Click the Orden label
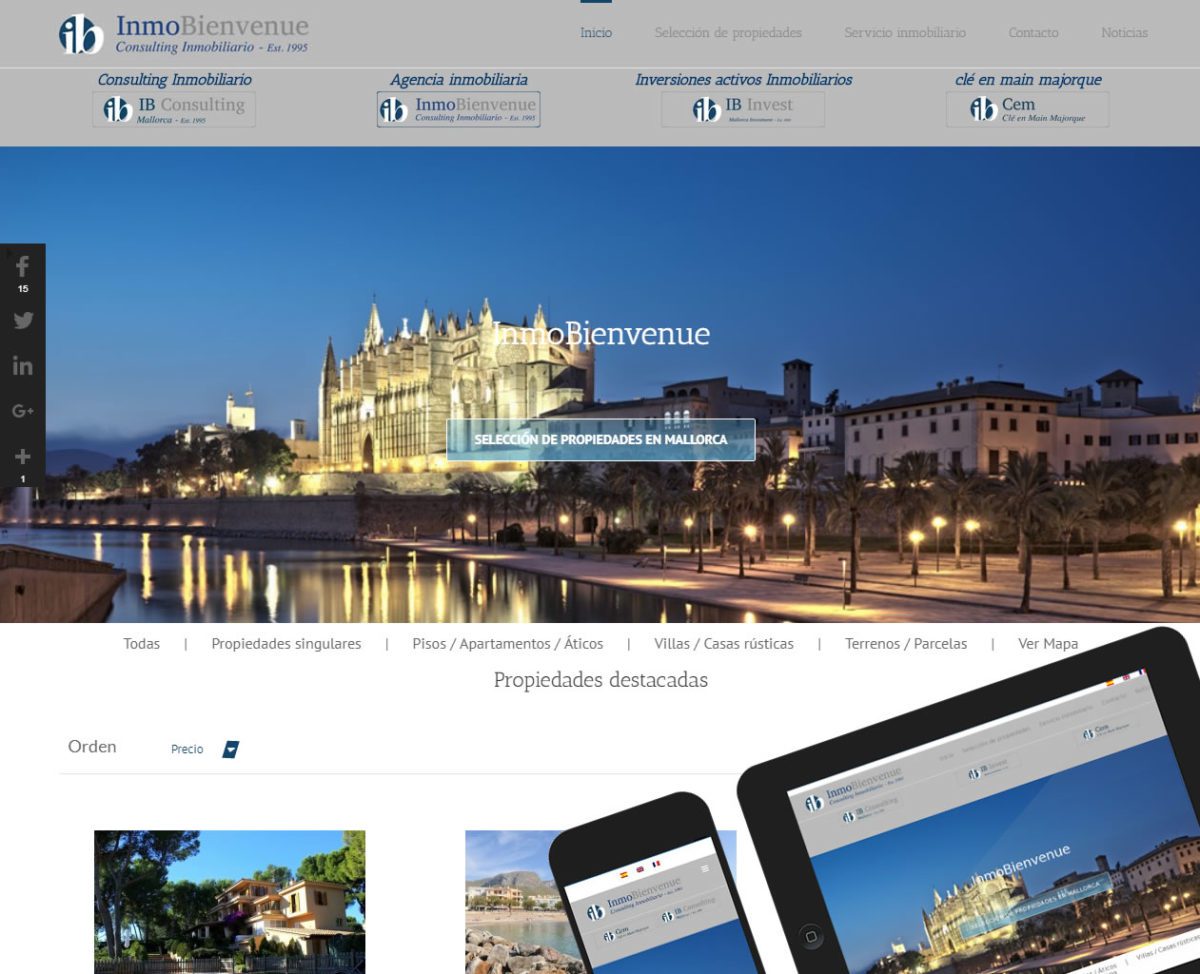This screenshot has width=1200, height=974. [92, 746]
